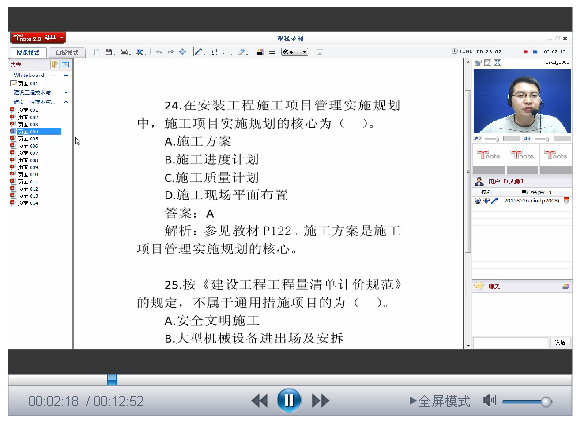Click the first icon above the webcam video
Screen dimensions: 579x423
tap(478, 63)
